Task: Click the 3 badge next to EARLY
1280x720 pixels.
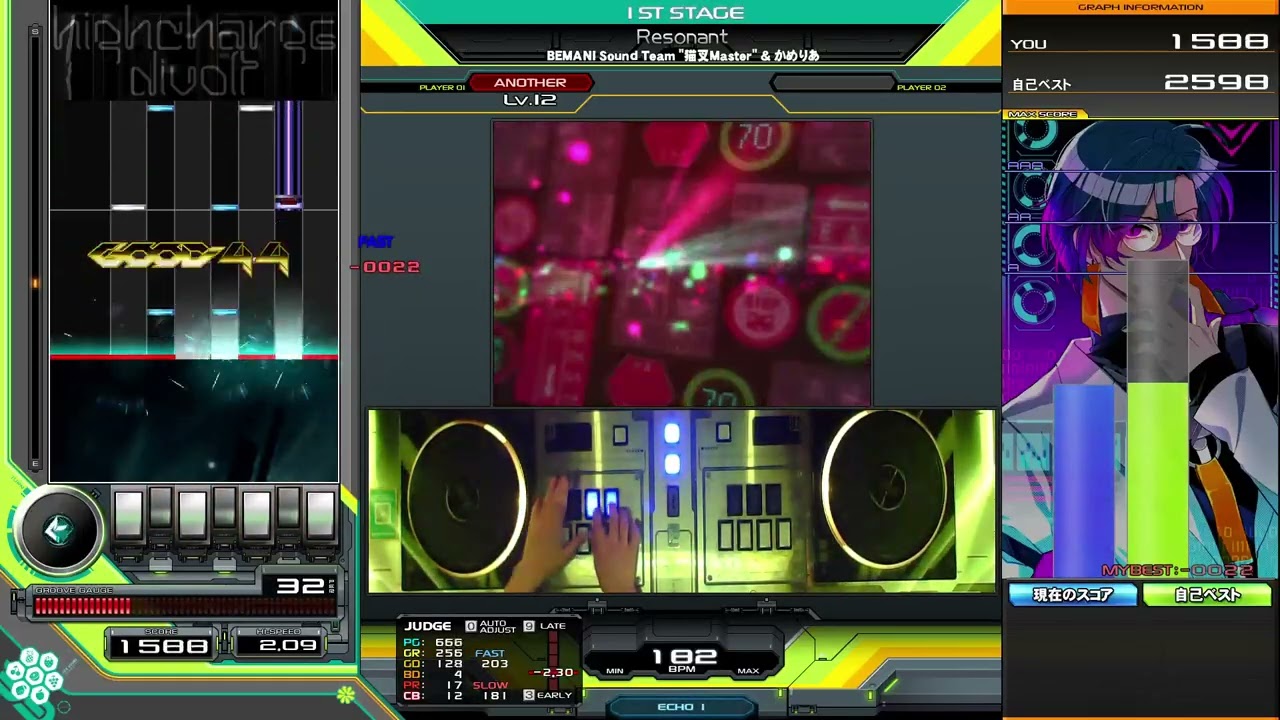Action: click(529, 695)
